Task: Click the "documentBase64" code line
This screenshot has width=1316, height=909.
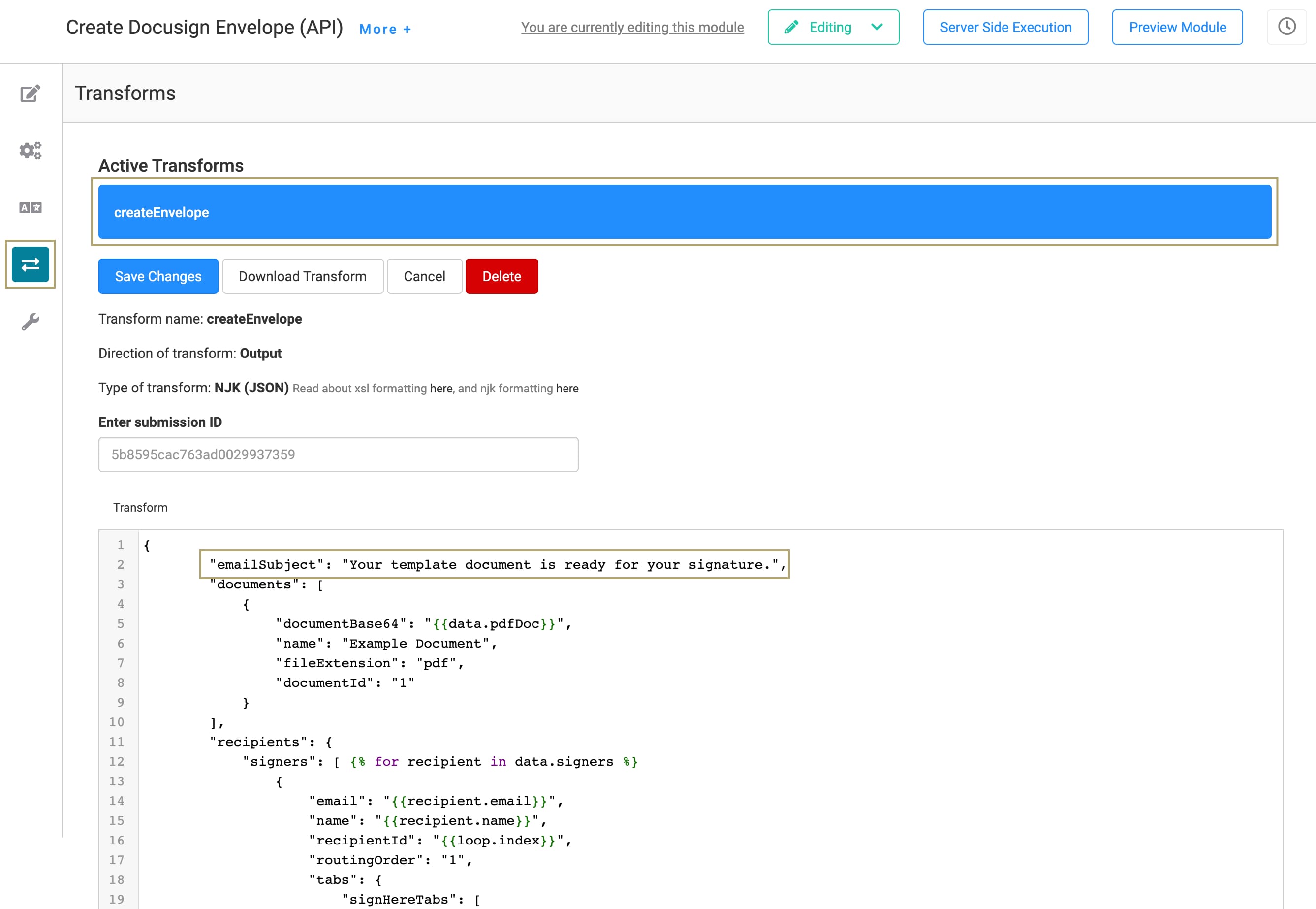Action: pyautogui.click(x=423, y=624)
